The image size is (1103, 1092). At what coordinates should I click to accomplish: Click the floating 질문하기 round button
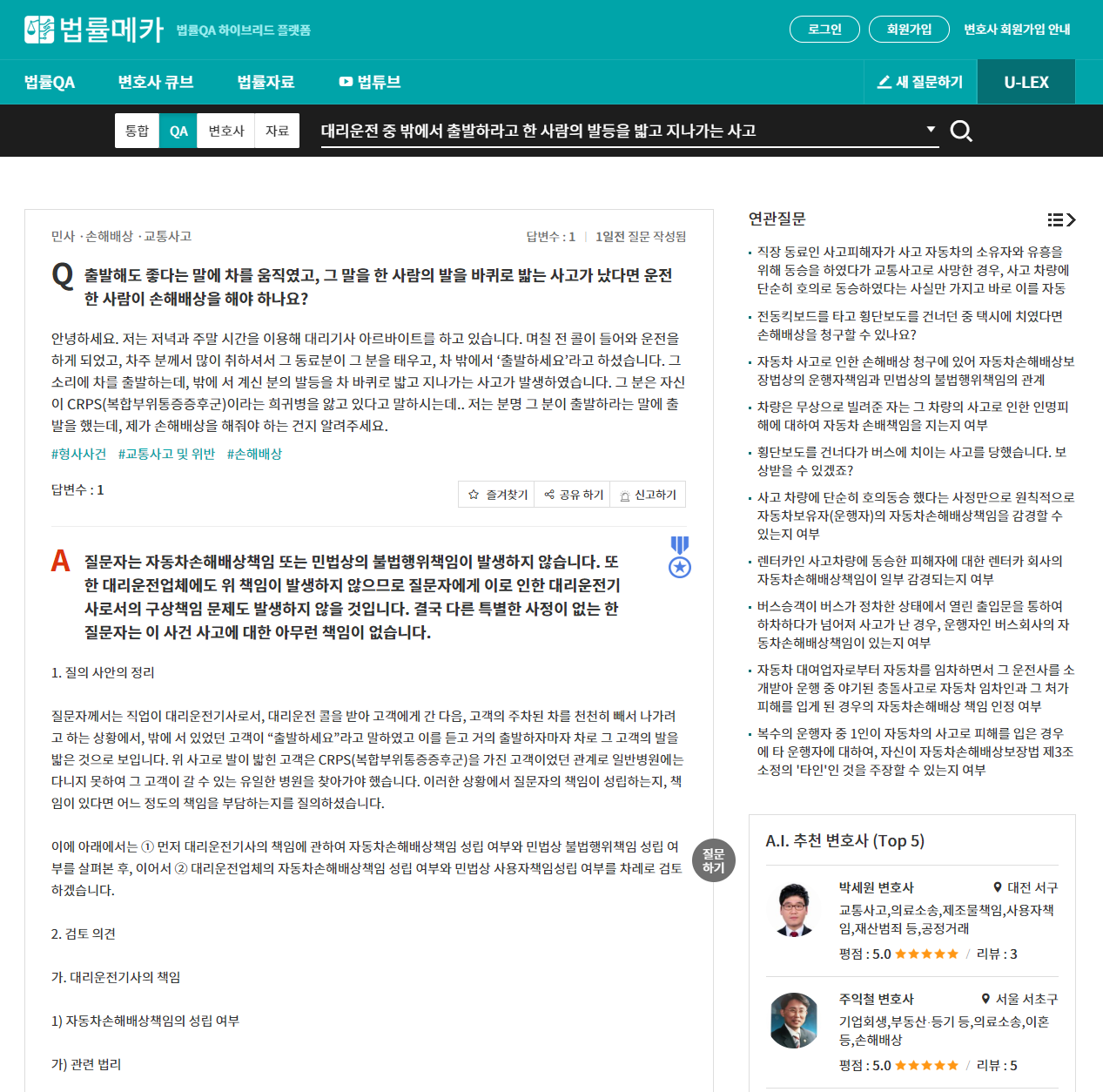pyautogui.click(x=714, y=860)
